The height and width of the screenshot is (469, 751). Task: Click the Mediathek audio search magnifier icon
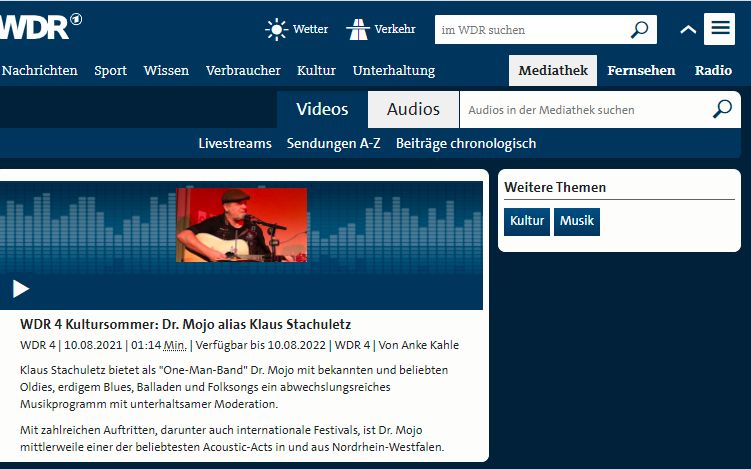(722, 109)
